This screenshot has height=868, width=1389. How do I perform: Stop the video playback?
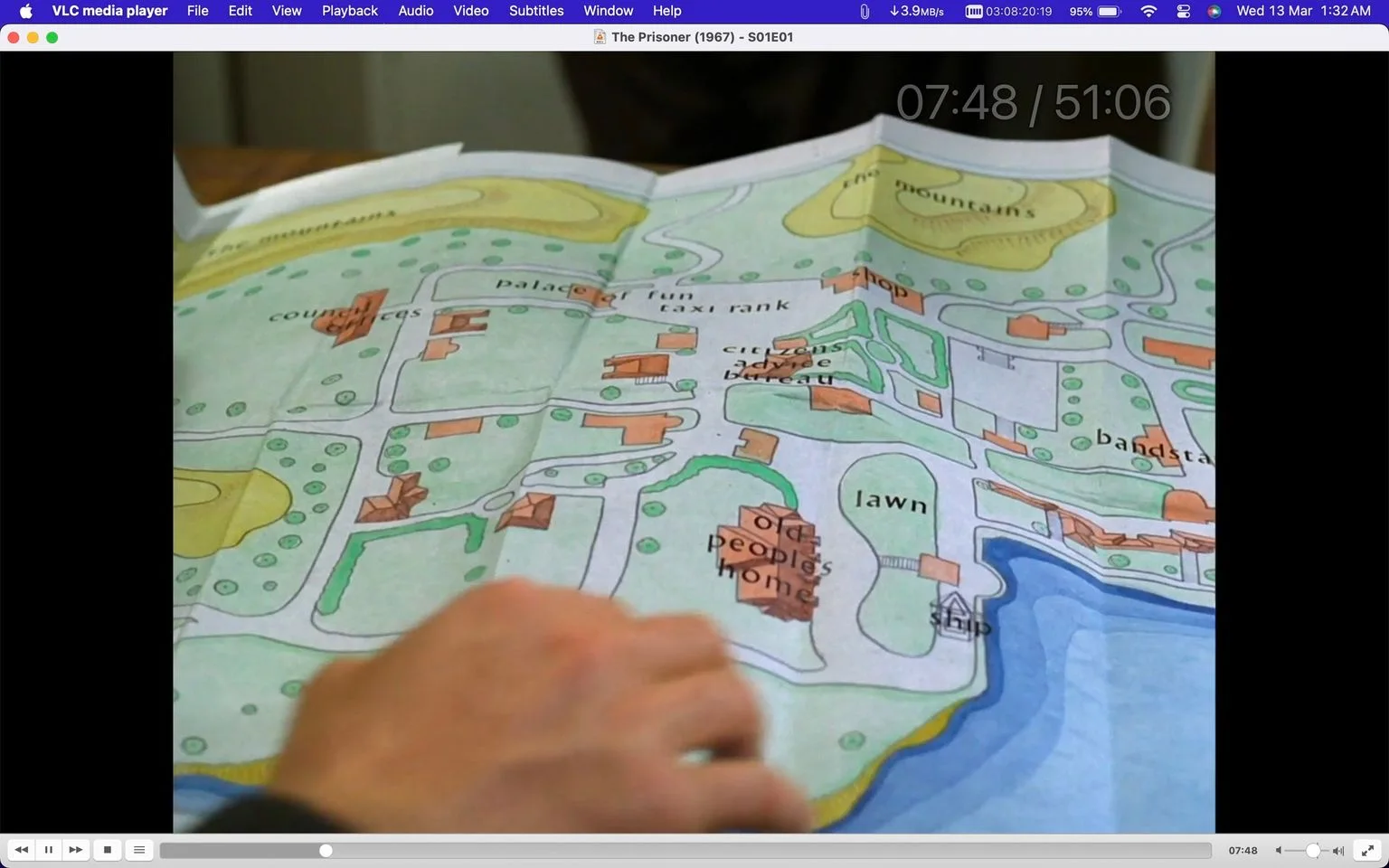pos(108,850)
